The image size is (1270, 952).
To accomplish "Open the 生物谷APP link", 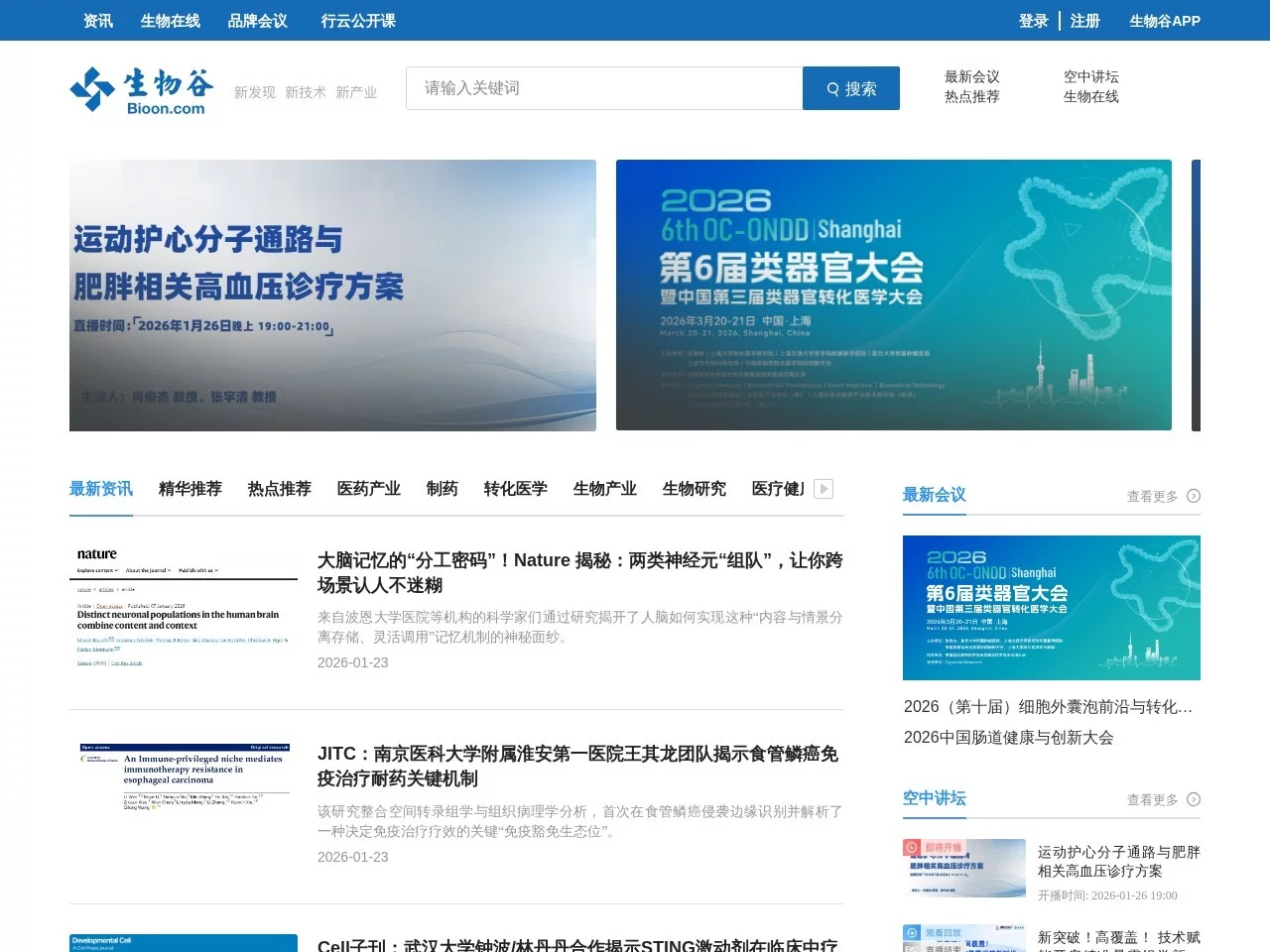I will 1165,21.
